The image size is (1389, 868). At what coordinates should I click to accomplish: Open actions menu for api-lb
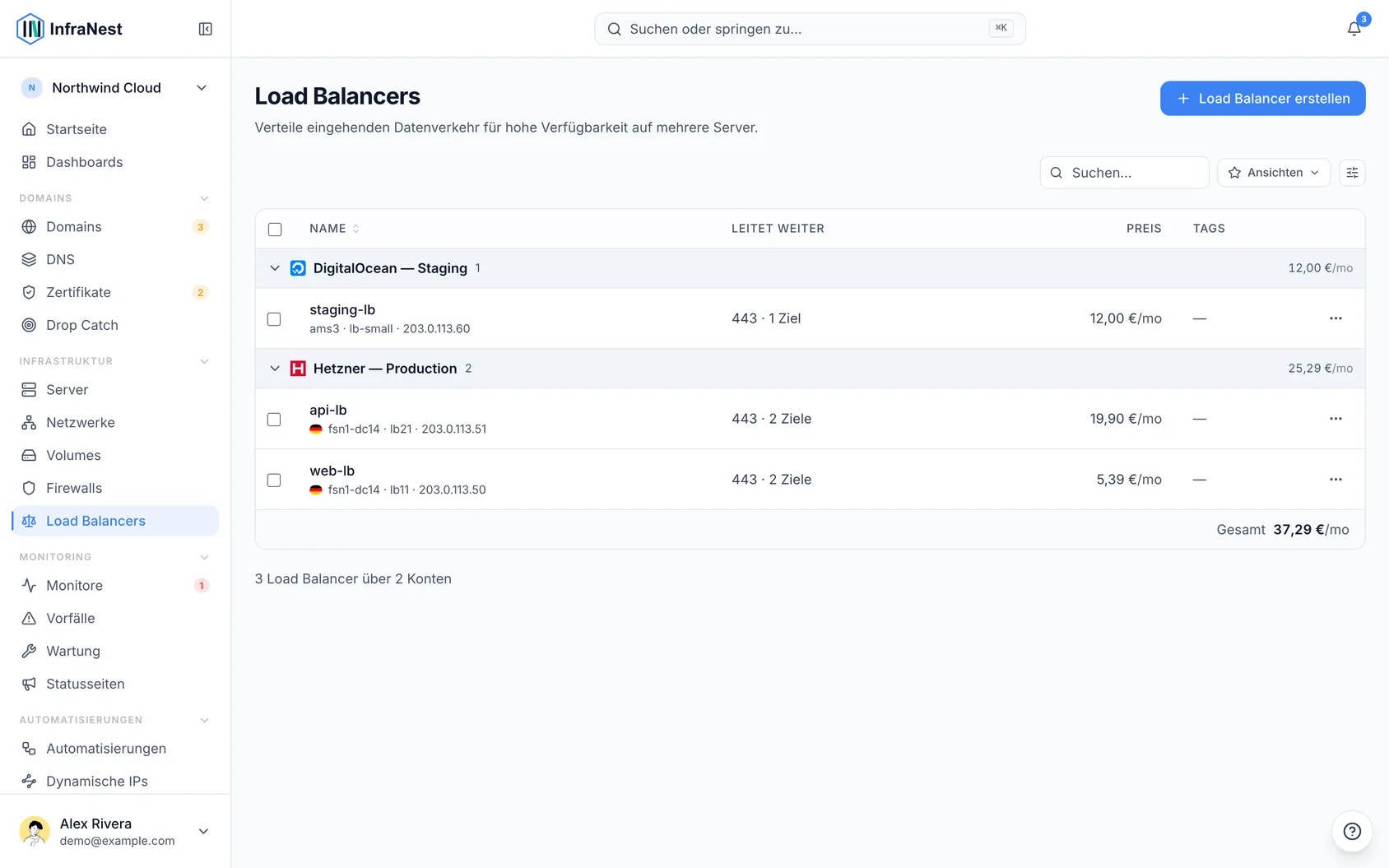[x=1336, y=419]
